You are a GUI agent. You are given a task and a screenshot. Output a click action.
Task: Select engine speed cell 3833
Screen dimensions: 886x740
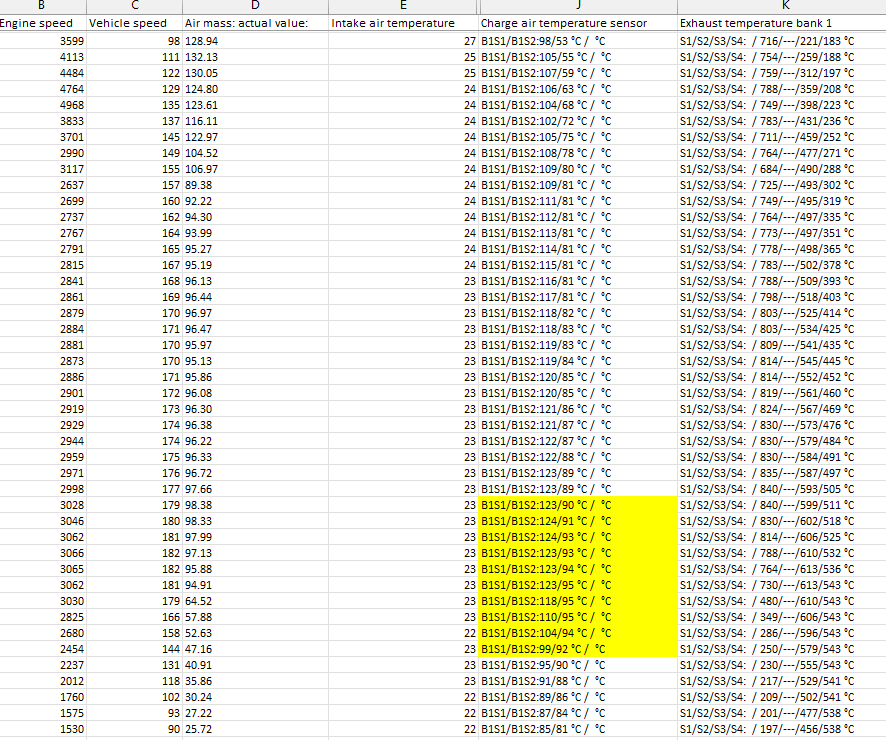tap(43, 121)
